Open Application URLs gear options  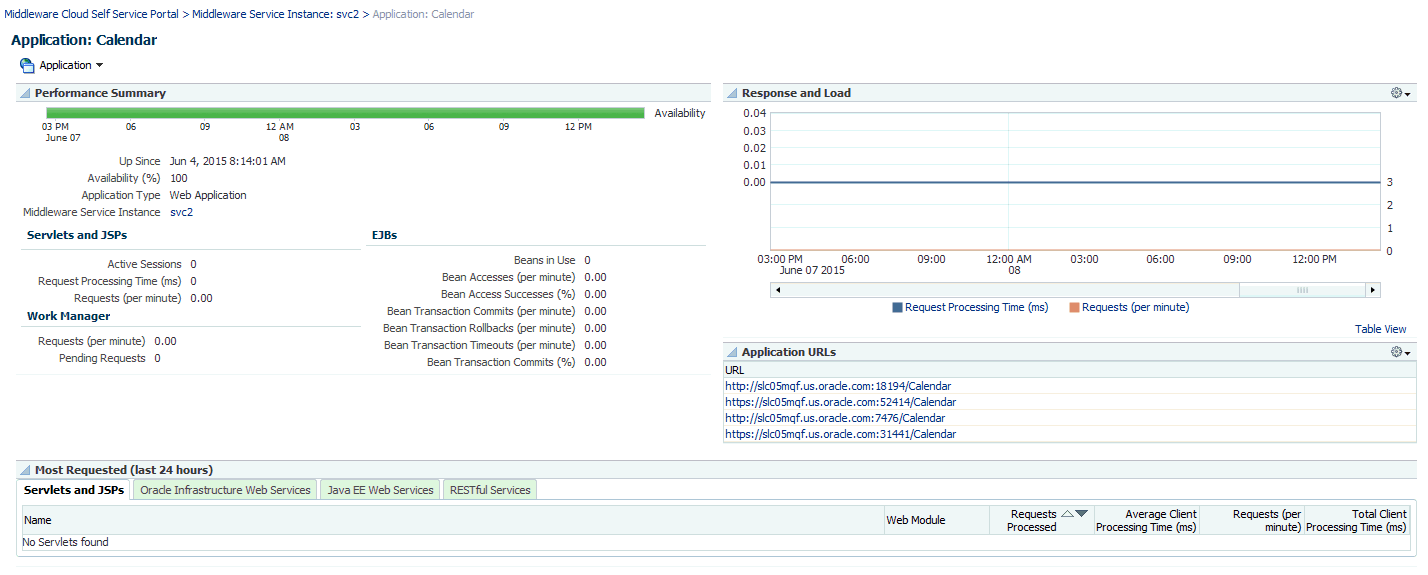coord(1400,352)
